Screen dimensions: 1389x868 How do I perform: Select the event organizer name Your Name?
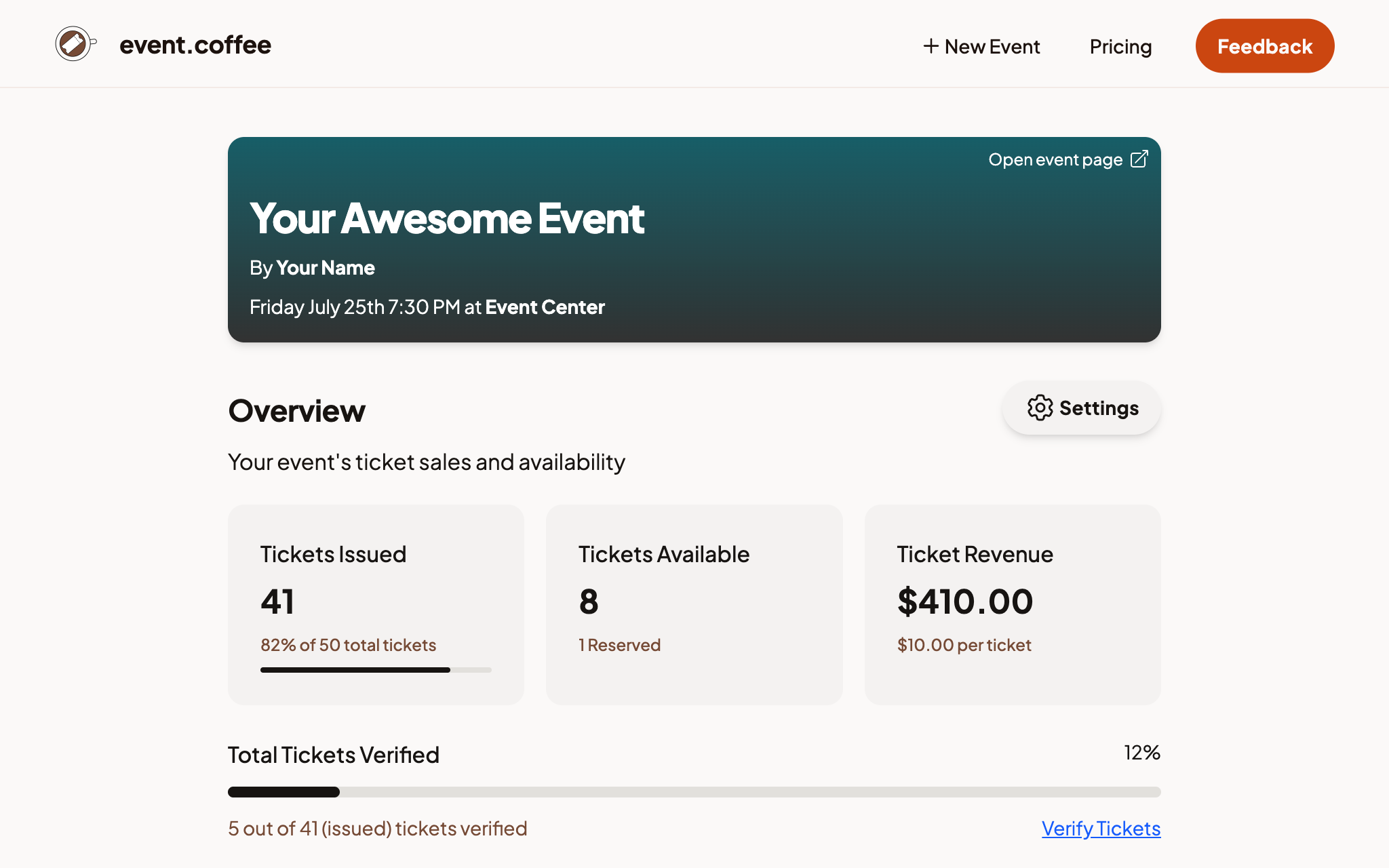tap(325, 267)
